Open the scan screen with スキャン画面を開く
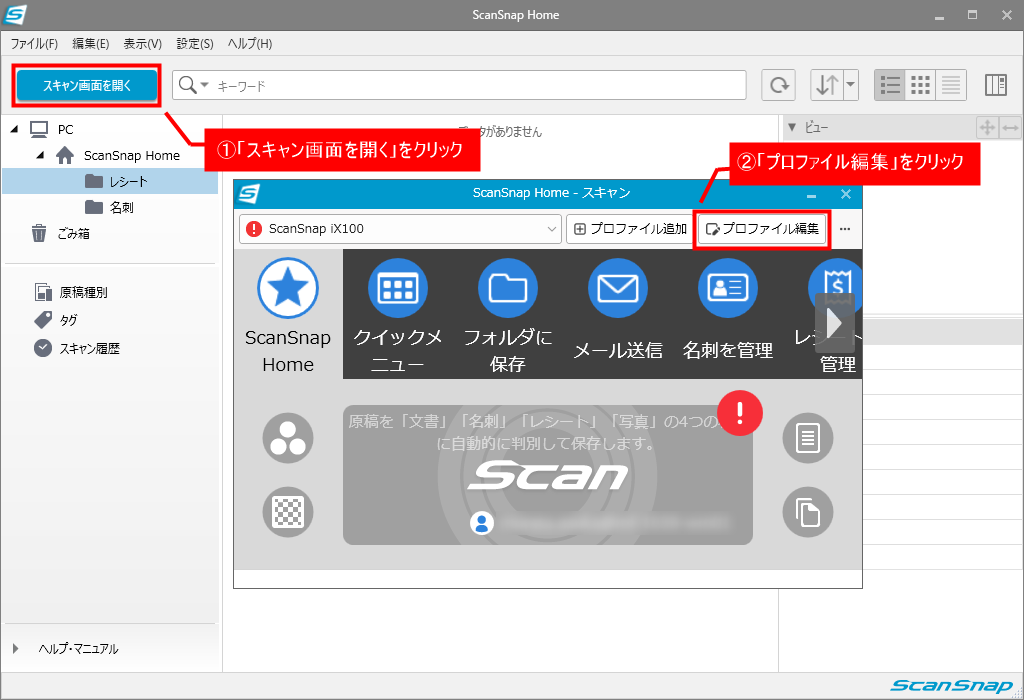This screenshot has height=700, width=1024. [x=86, y=86]
